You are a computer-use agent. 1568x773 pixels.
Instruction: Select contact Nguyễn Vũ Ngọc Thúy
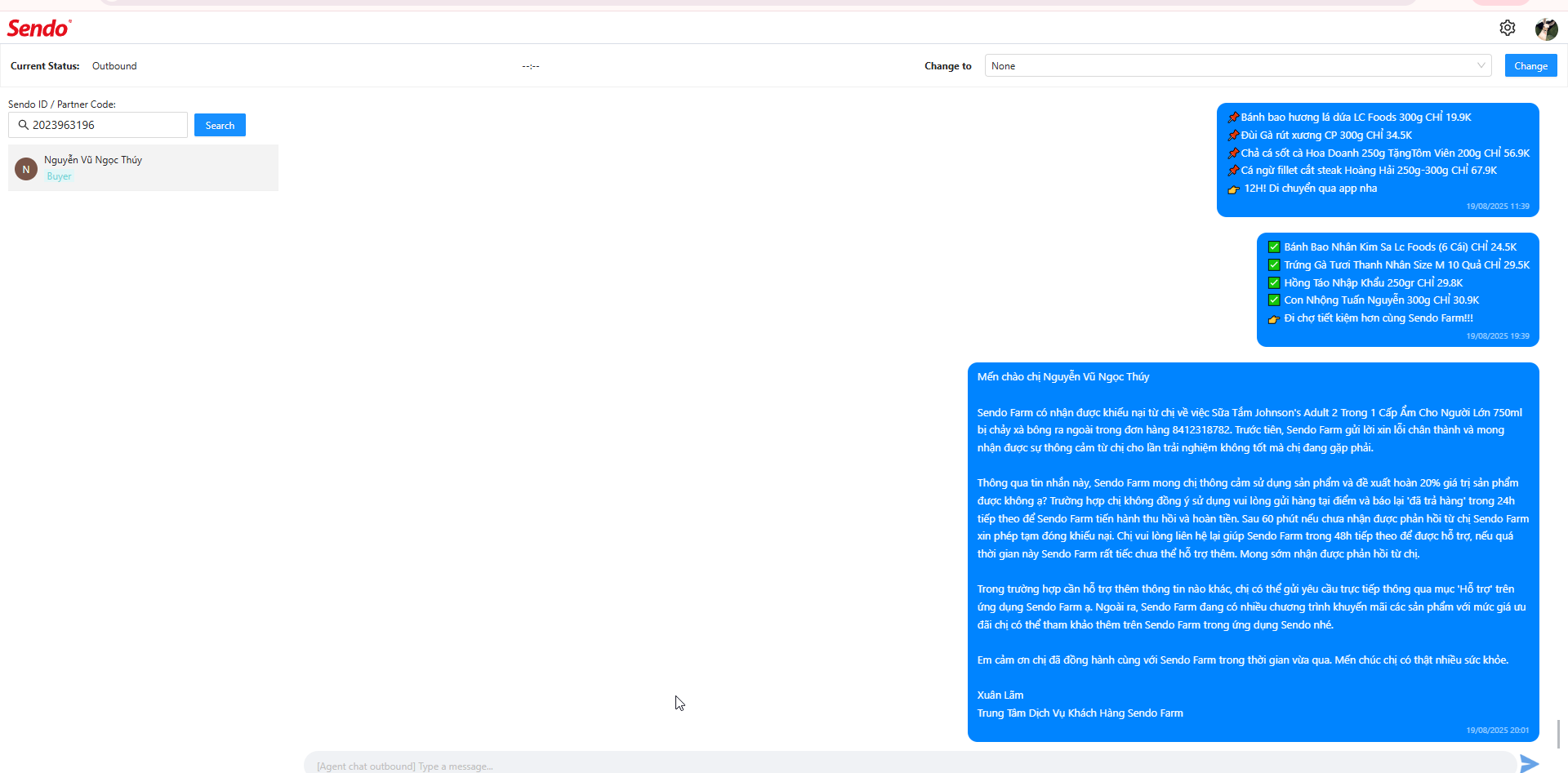pyautogui.click(x=143, y=167)
